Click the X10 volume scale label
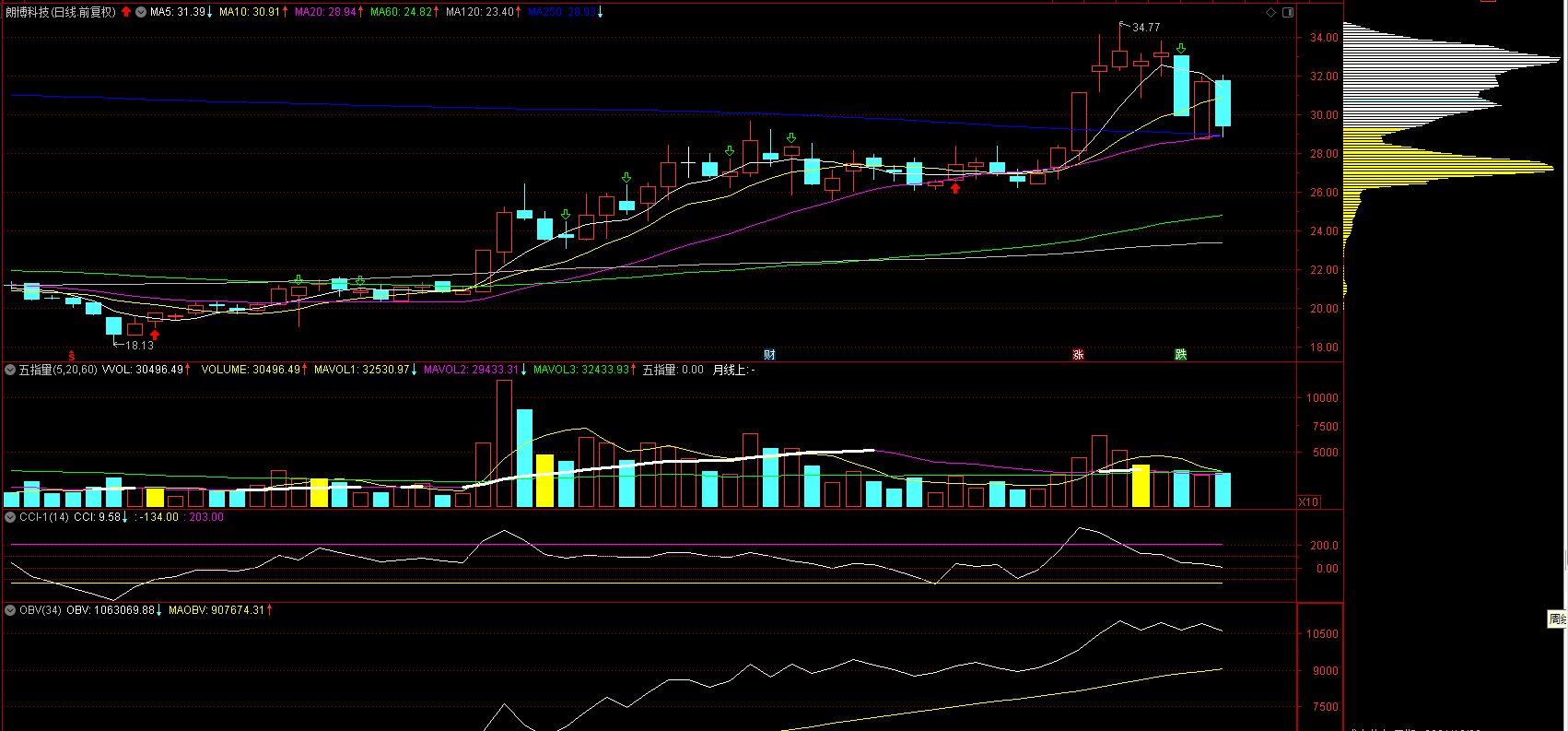 [x=1308, y=502]
